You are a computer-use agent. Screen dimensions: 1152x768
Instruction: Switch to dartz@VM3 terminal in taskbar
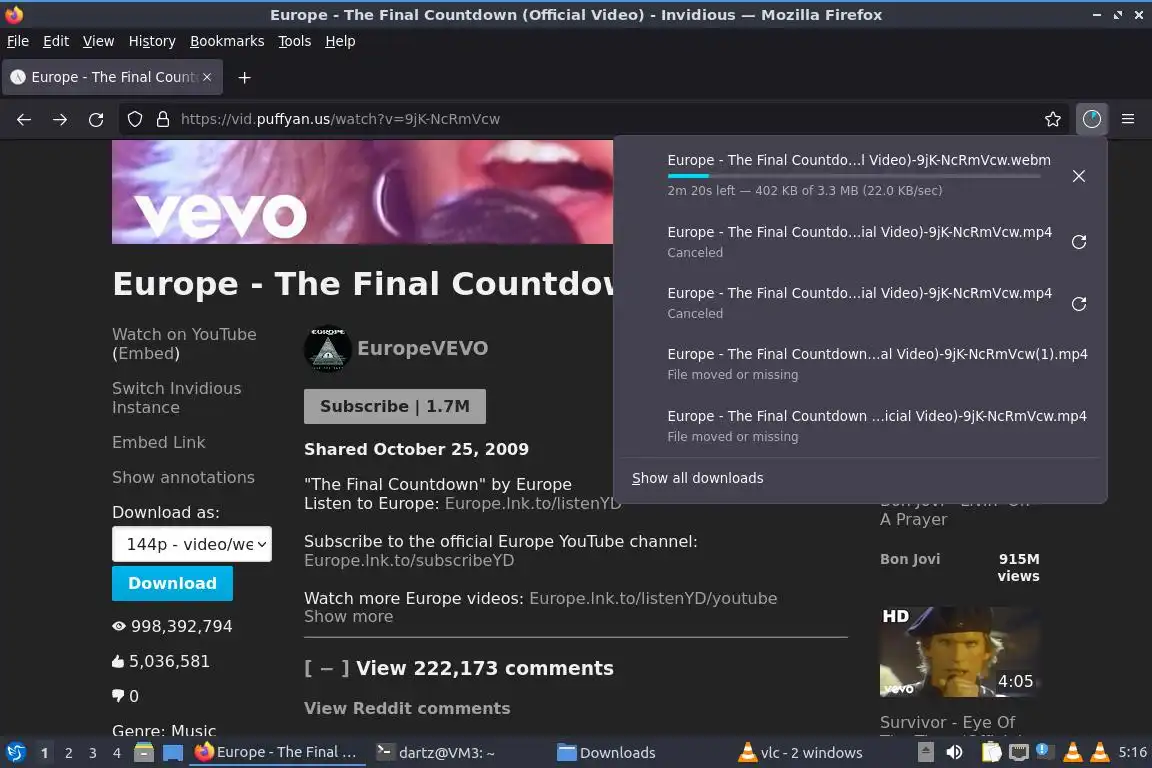[x=435, y=753]
